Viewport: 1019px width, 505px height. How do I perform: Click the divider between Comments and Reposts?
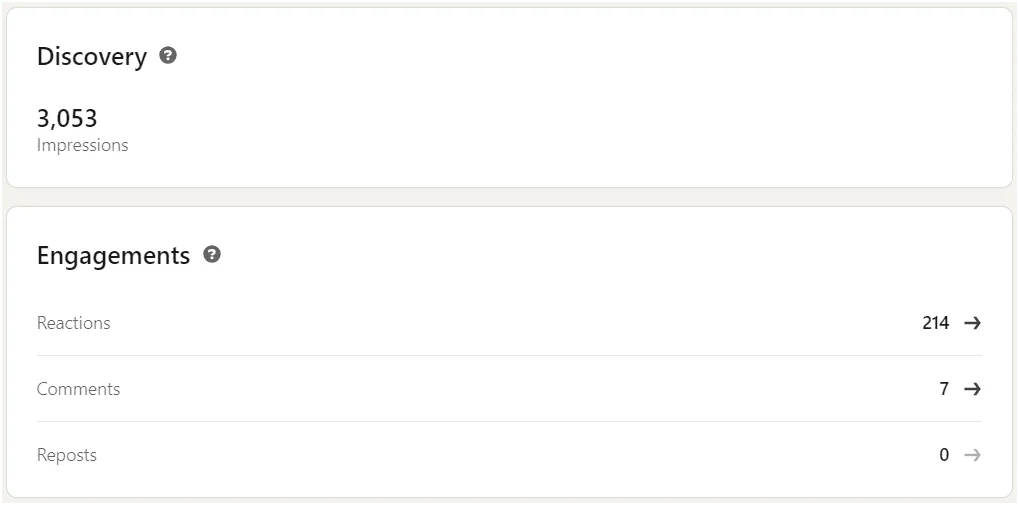coord(509,421)
